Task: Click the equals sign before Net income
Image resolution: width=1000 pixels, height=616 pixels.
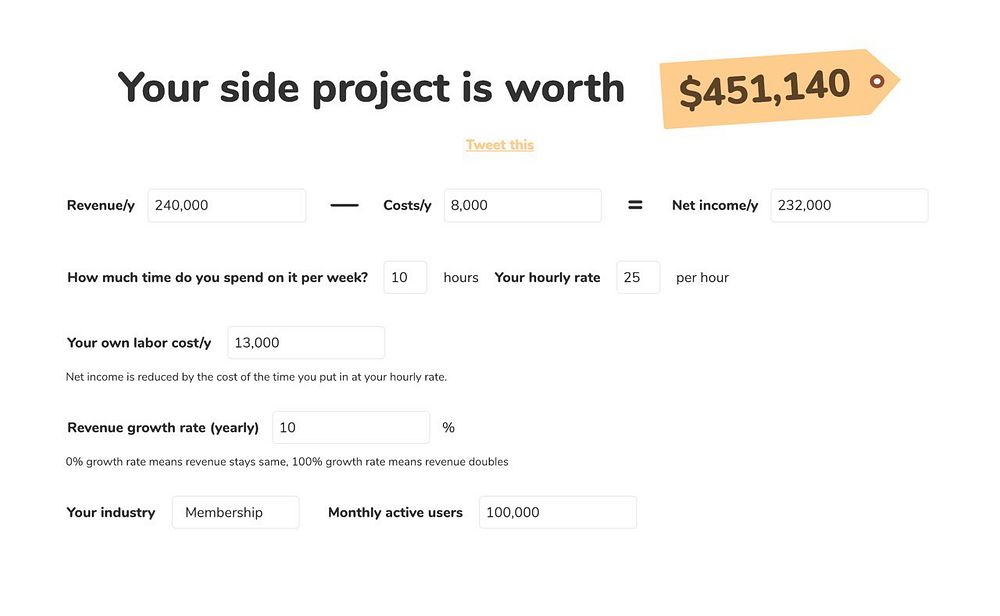Action: click(635, 206)
